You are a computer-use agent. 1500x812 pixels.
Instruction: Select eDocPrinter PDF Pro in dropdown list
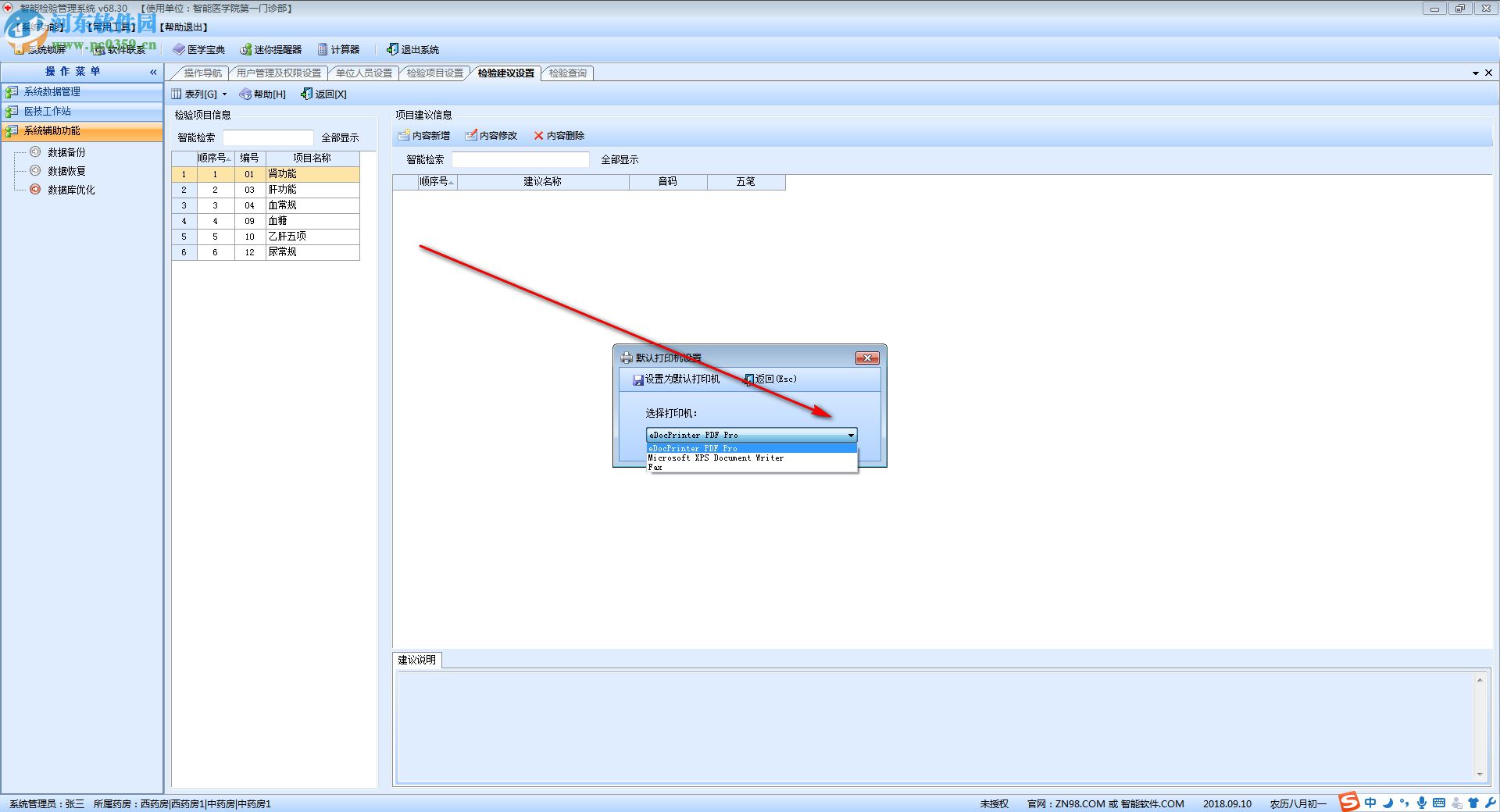click(x=752, y=448)
